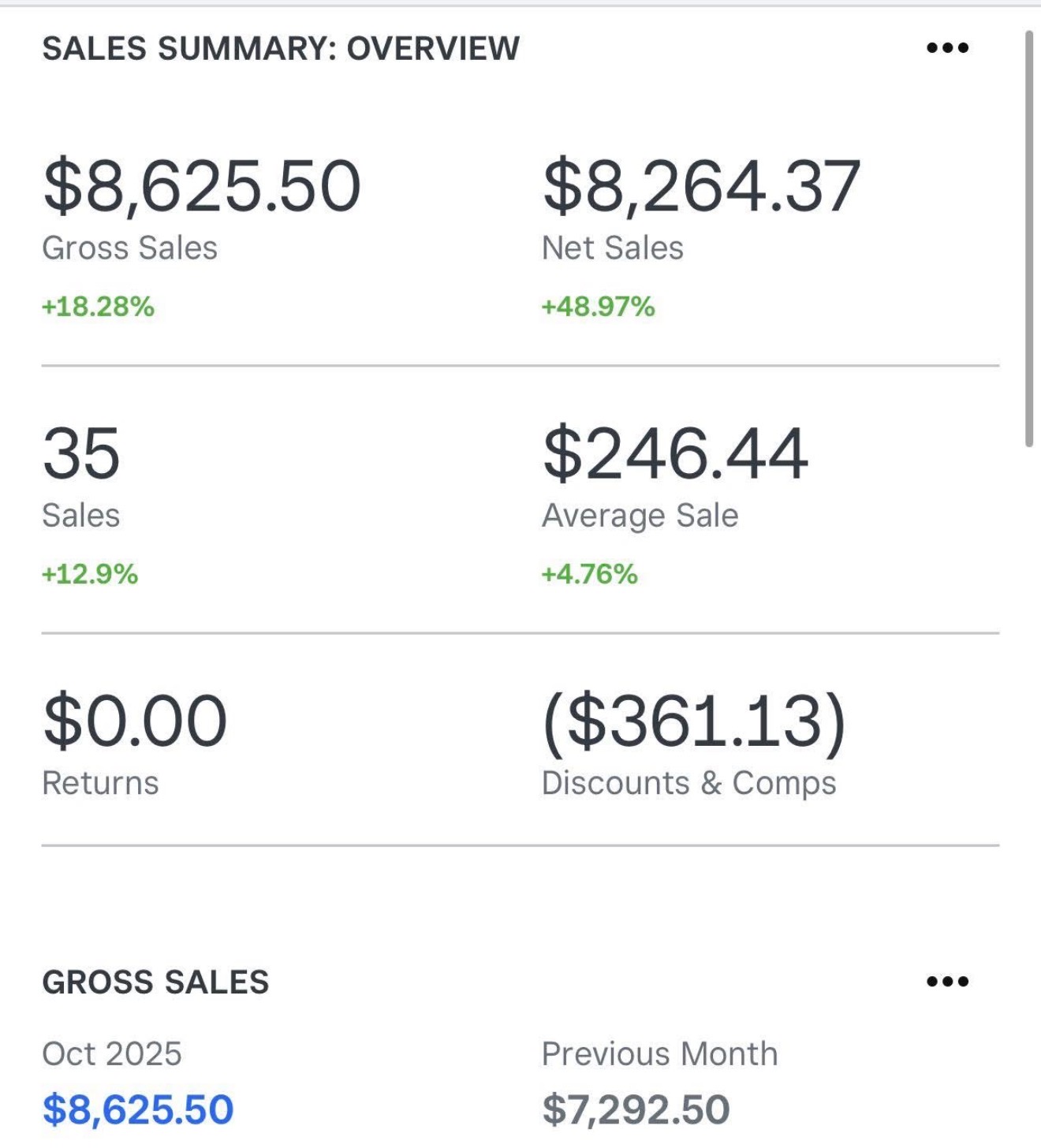Image resolution: width=1041 pixels, height=1148 pixels.
Task: Click the Previous Month $7,292.50 total
Action: click(636, 1109)
